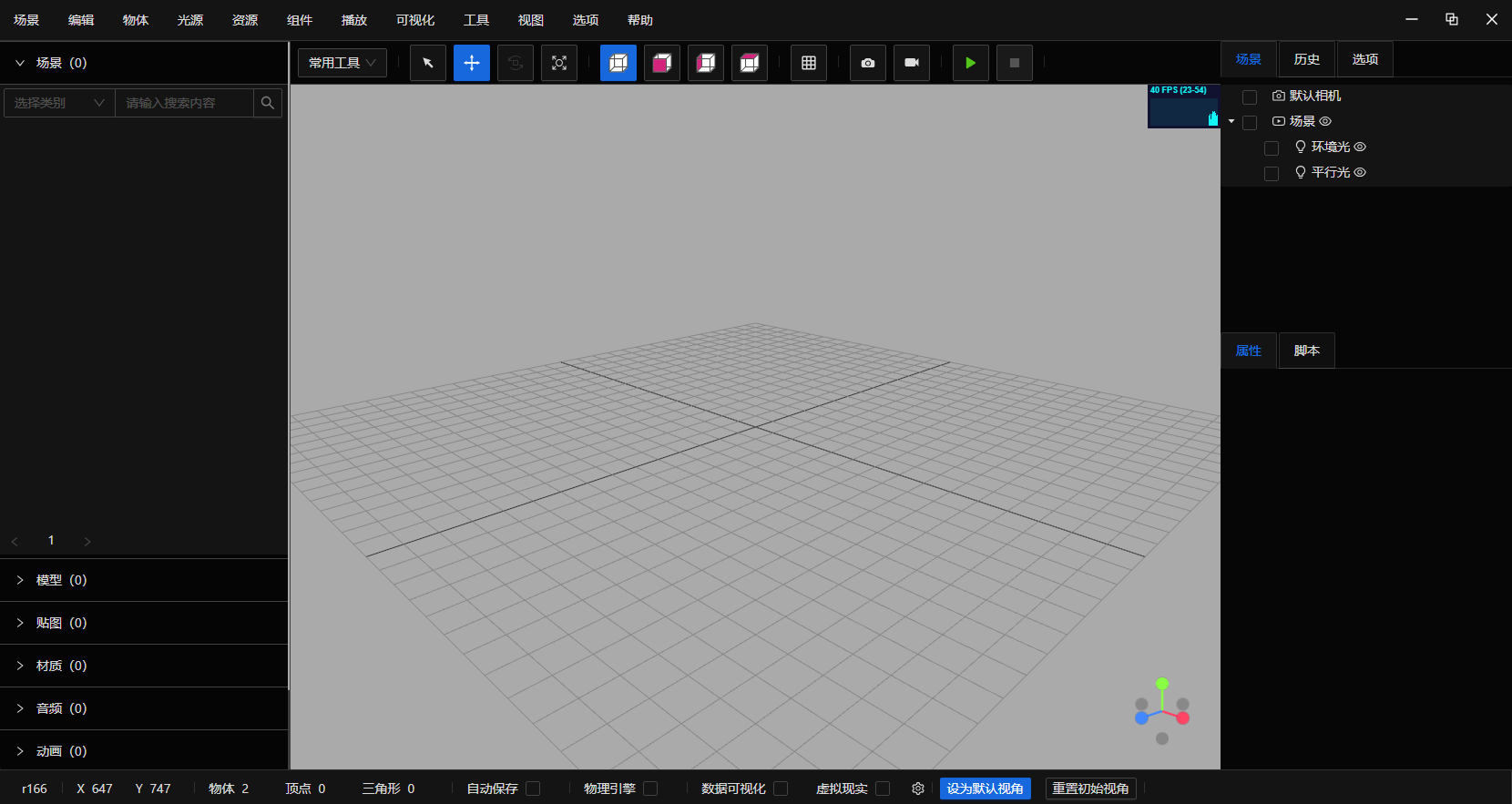Open the 选择类别 category dropdown
1512x804 pixels.
[x=59, y=103]
